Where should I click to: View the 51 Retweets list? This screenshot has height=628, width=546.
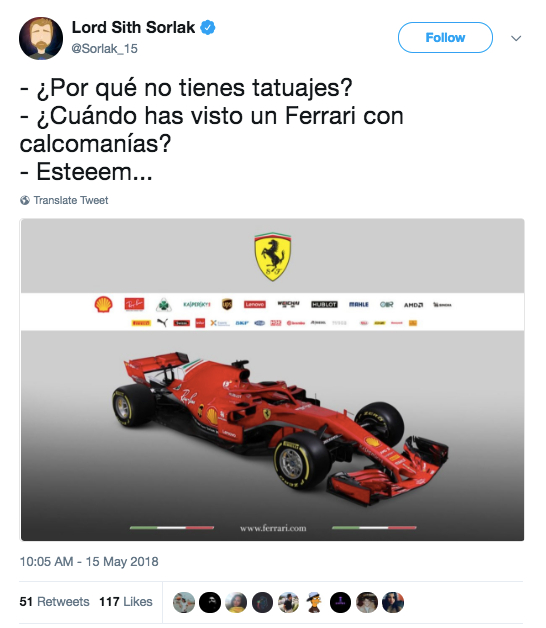54,602
